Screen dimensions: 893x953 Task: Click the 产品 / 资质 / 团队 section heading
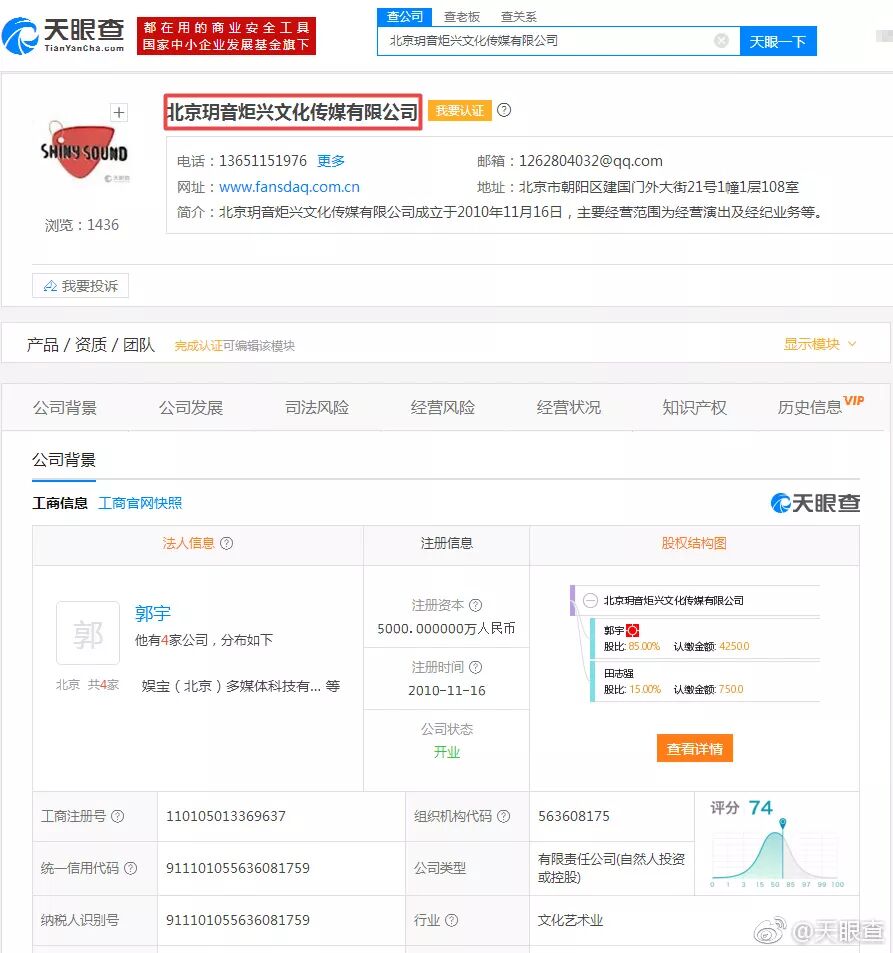(91, 345)
